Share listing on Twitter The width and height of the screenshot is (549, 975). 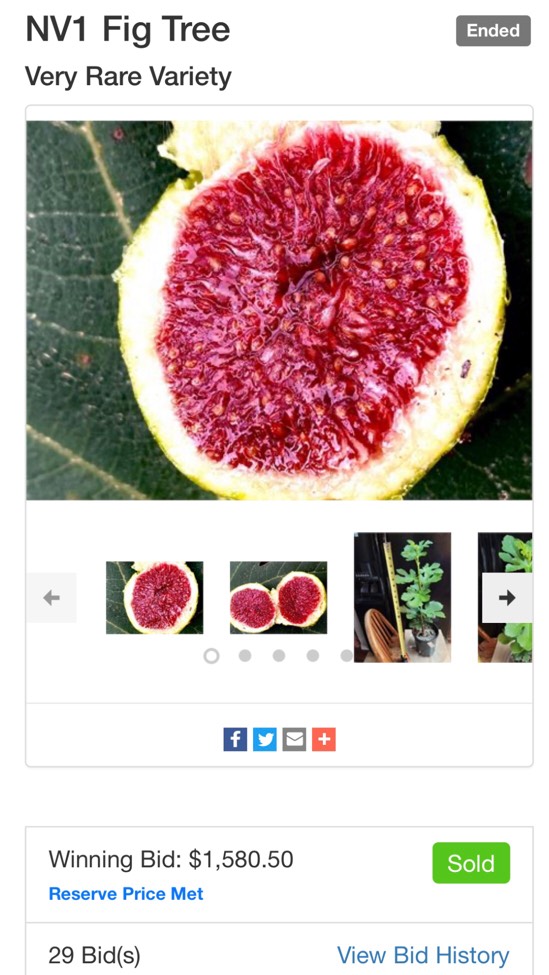click(265, 739)
